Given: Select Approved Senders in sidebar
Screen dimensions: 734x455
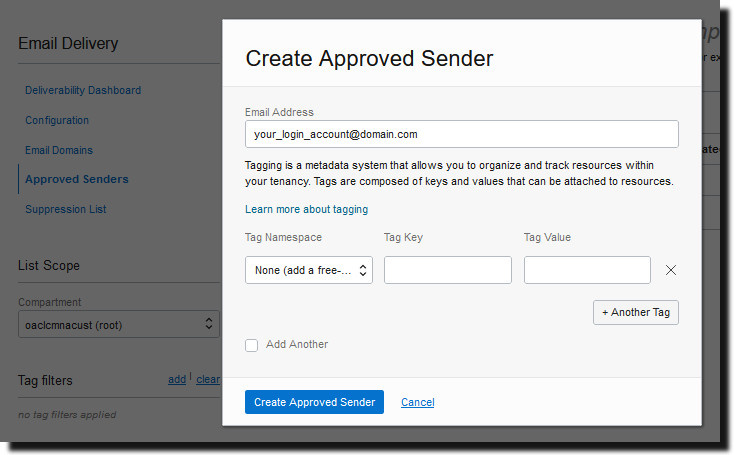Looking at the screenshot, I should 77,179.
